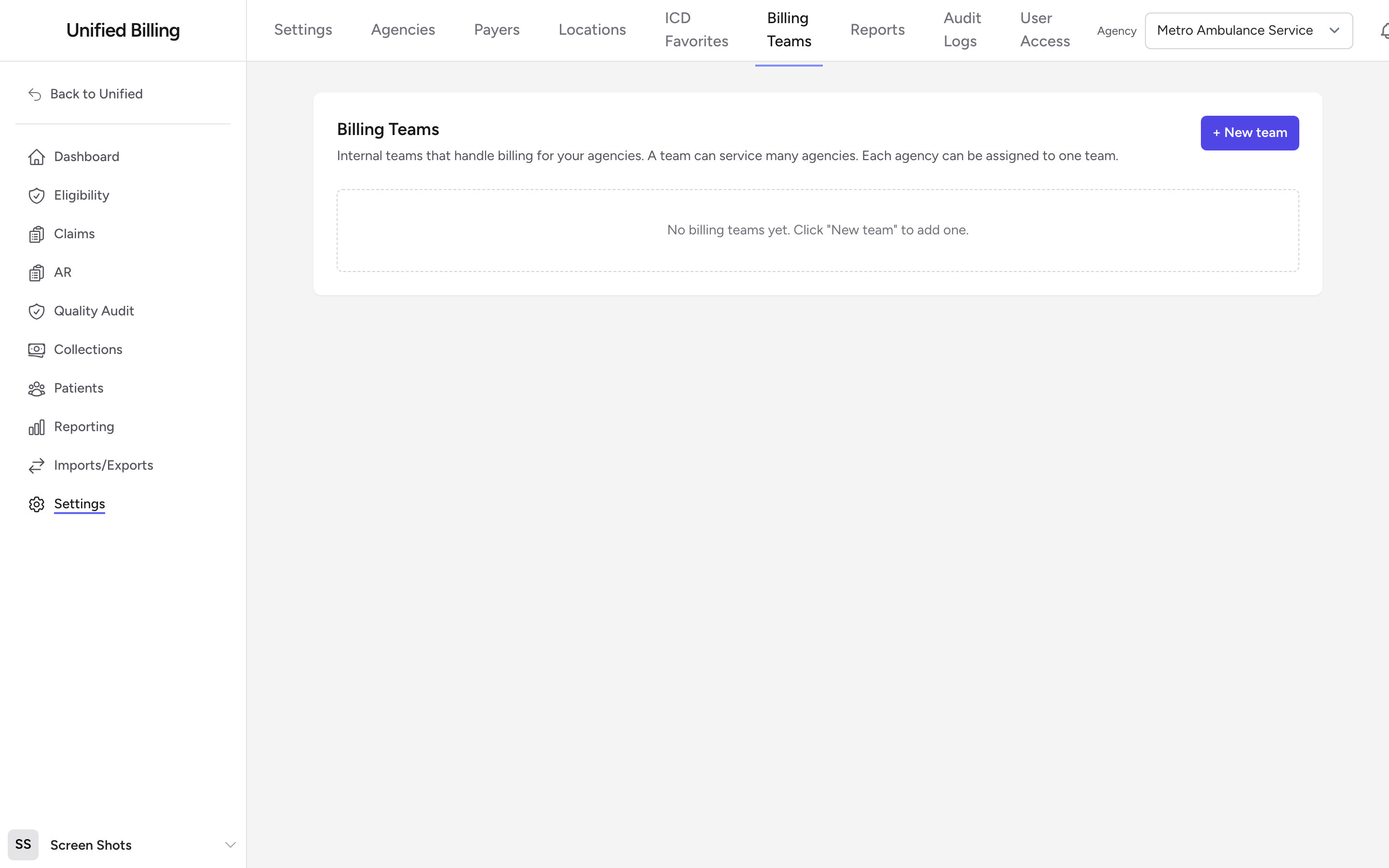Click the Eligibility shield icon
This screenshot has width=1389, height=868.
37,196
